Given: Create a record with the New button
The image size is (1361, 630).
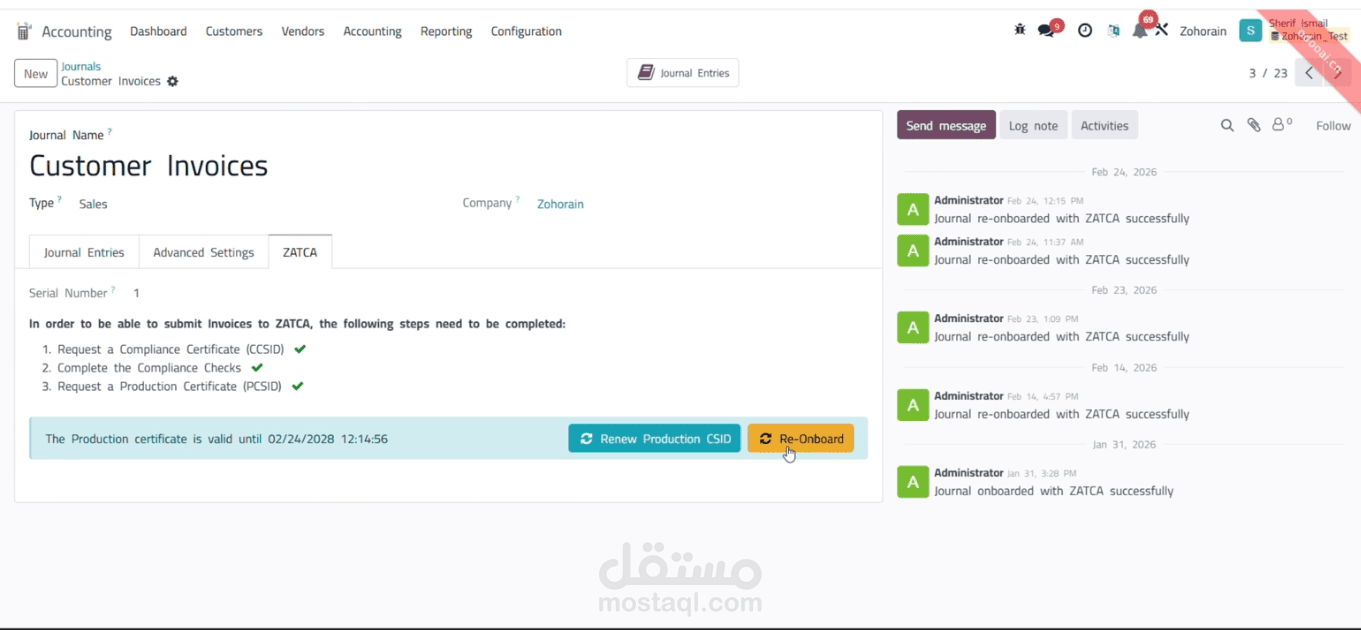Looking at the screenshot, I should [x=36, y=73].
